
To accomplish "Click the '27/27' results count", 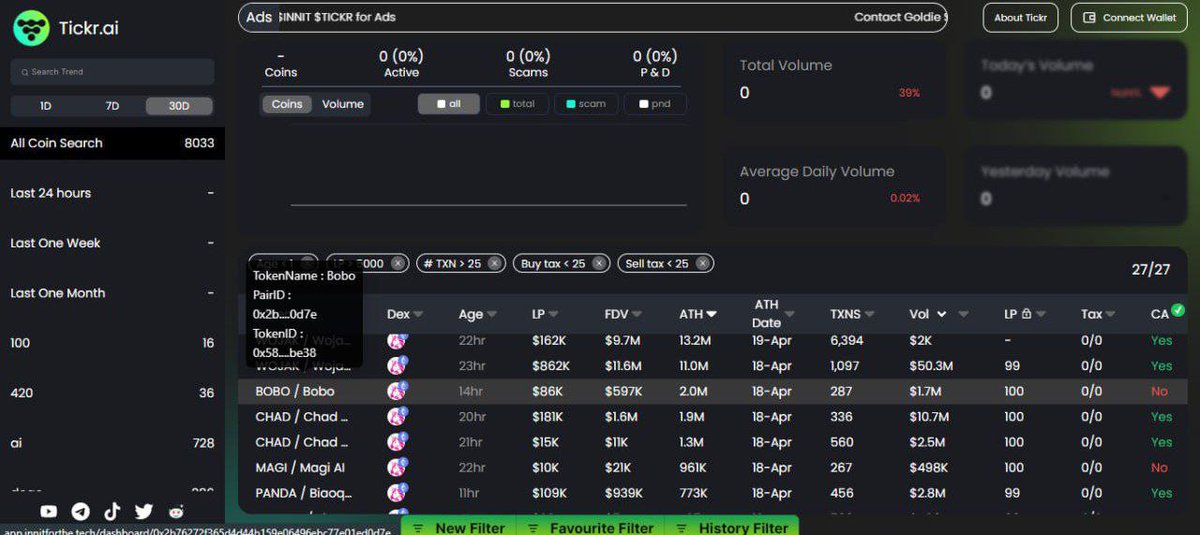I will coord(1151,270).
